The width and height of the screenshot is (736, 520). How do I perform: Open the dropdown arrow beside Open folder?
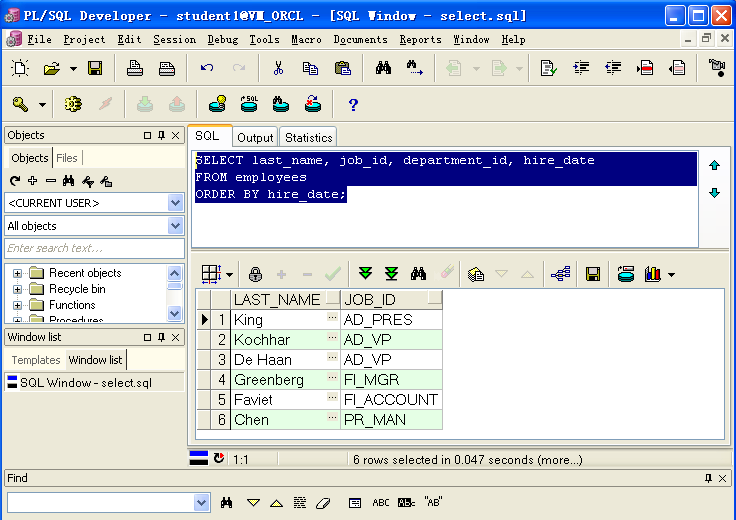pyautogui.click(x=73, y=69)
